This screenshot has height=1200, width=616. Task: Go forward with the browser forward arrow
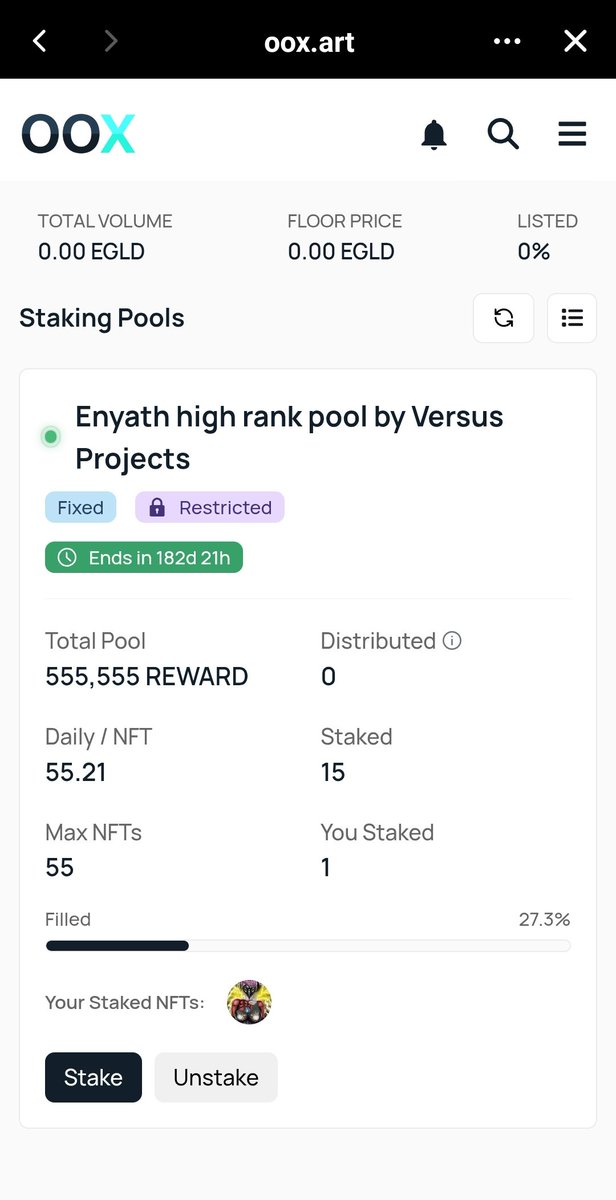coord(111,41)
